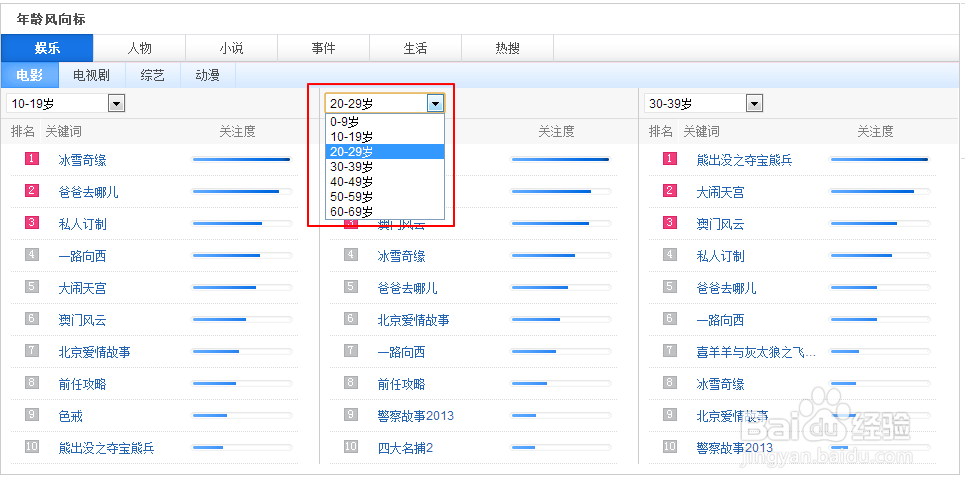The height and width of the screenshot is (490, 965).
Task: Open the 30-39岁 age dropdown
Action: pyautogui.click(x=754, y=103)
